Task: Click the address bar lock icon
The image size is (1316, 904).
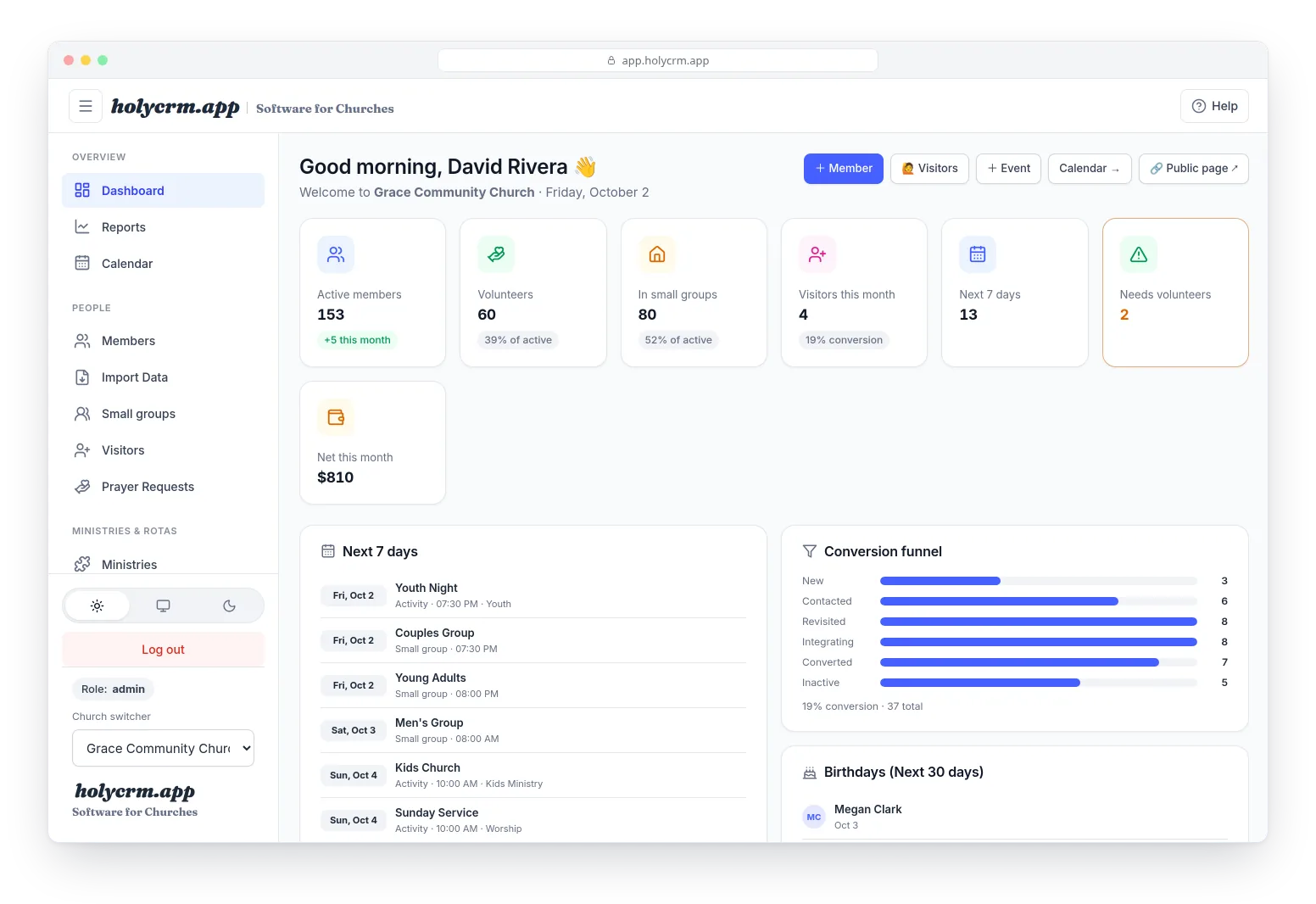Action: click(611, 61)
